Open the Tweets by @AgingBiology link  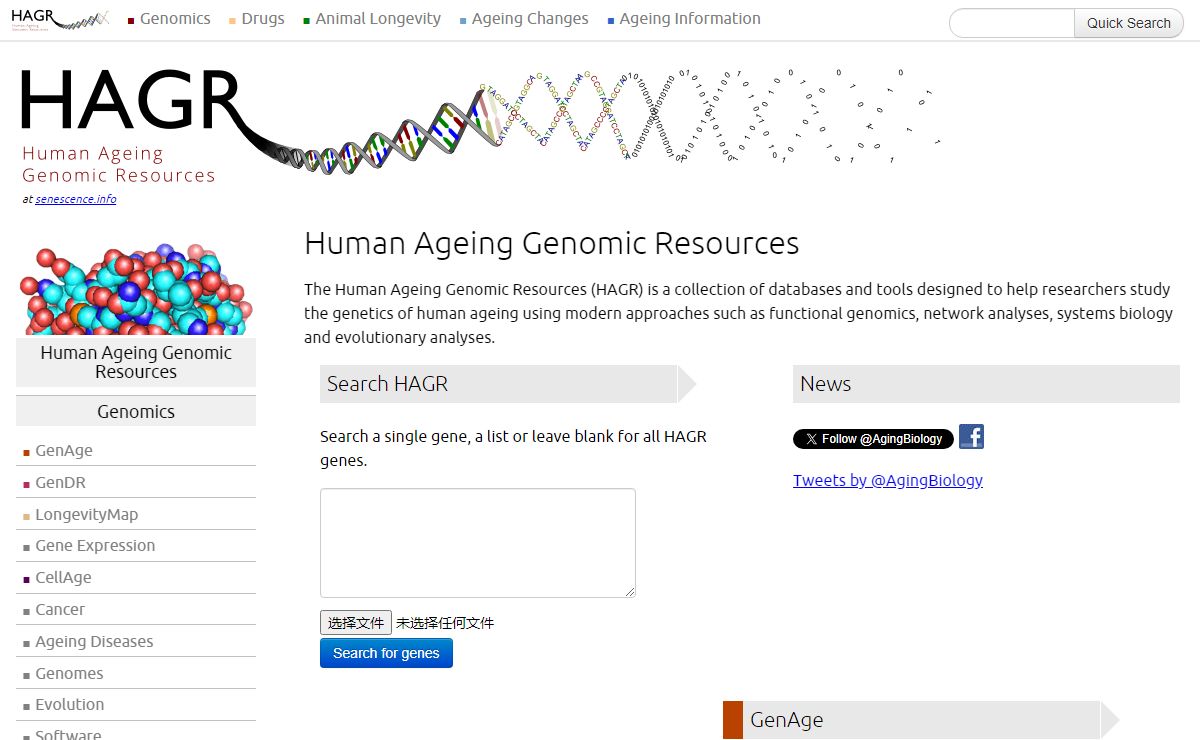(887, 480)
